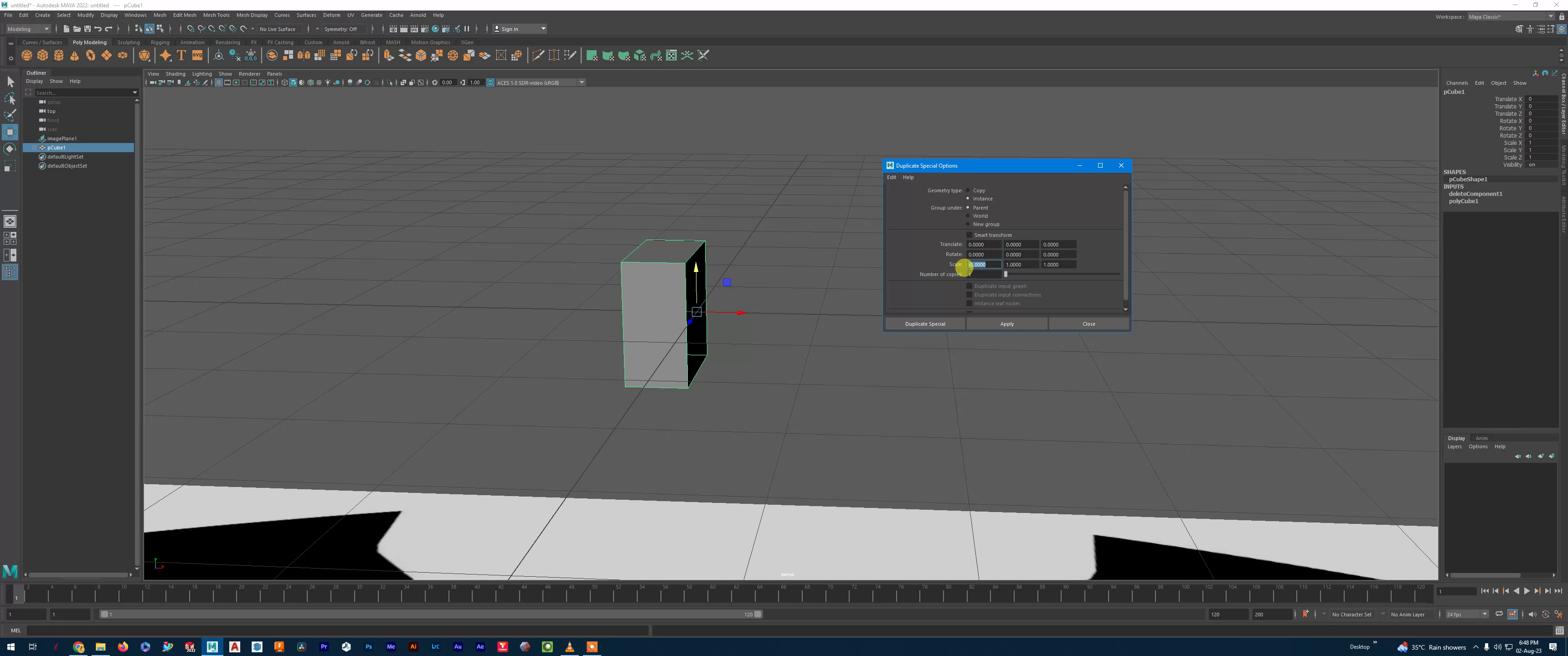Image resolution: width=1568 pixels, height=656 pixels.
Task: Click the Windows Start button
Action: [x=10, y=646]
